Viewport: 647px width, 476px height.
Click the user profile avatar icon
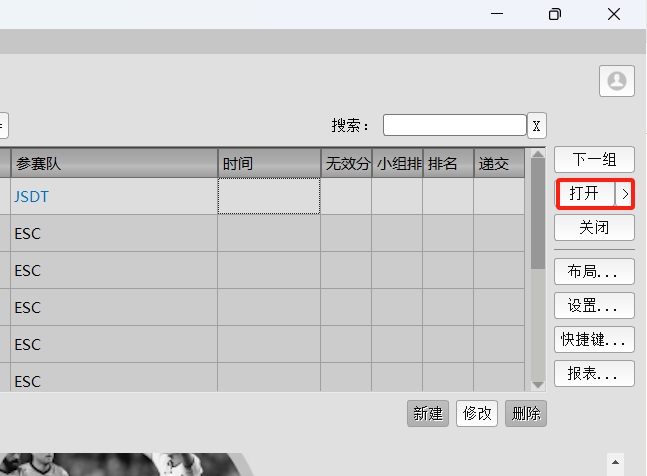click(617, 81)
